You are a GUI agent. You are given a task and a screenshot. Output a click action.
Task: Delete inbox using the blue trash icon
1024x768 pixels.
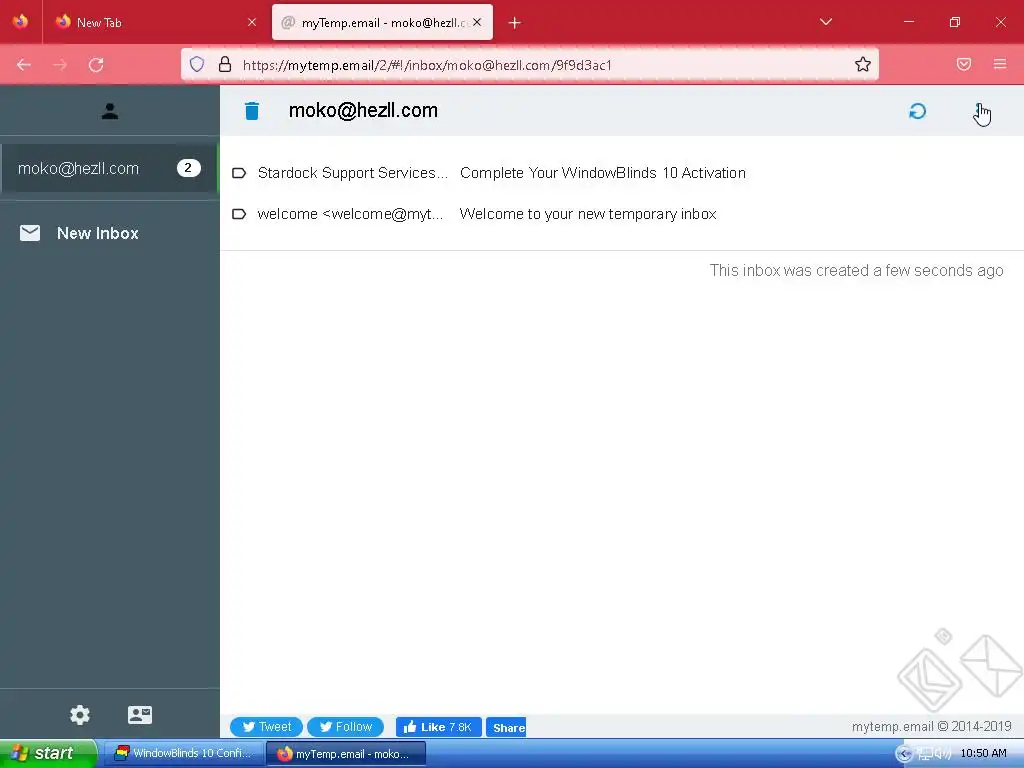pyautogui.click(x=251, y=111)
